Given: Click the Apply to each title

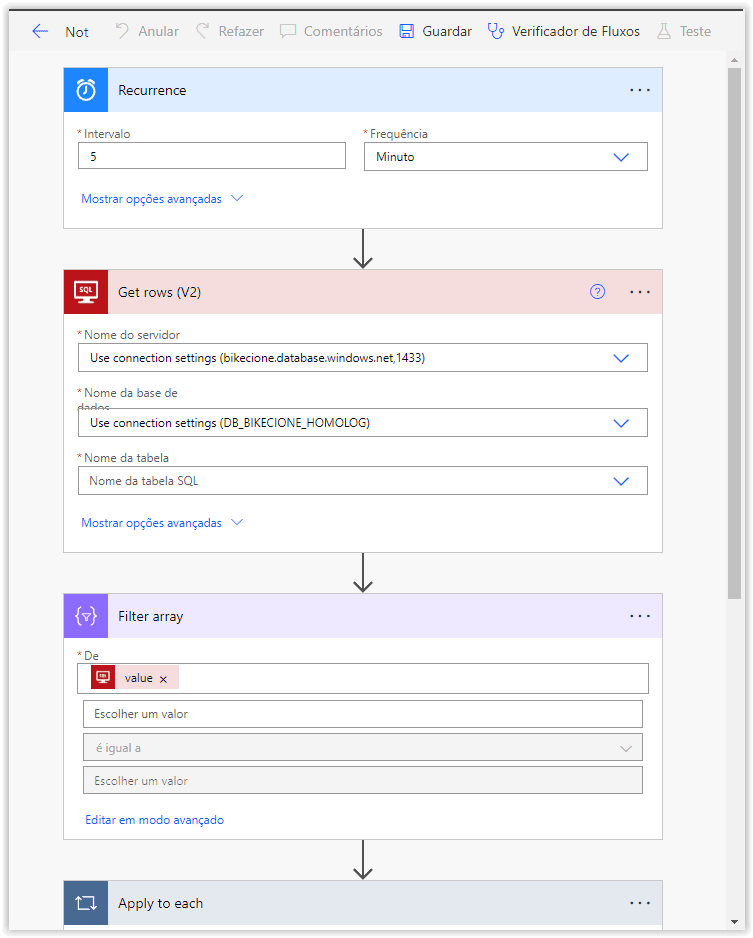Looking at the screenshot, I should pyautogui.click(x=160, y=903).
